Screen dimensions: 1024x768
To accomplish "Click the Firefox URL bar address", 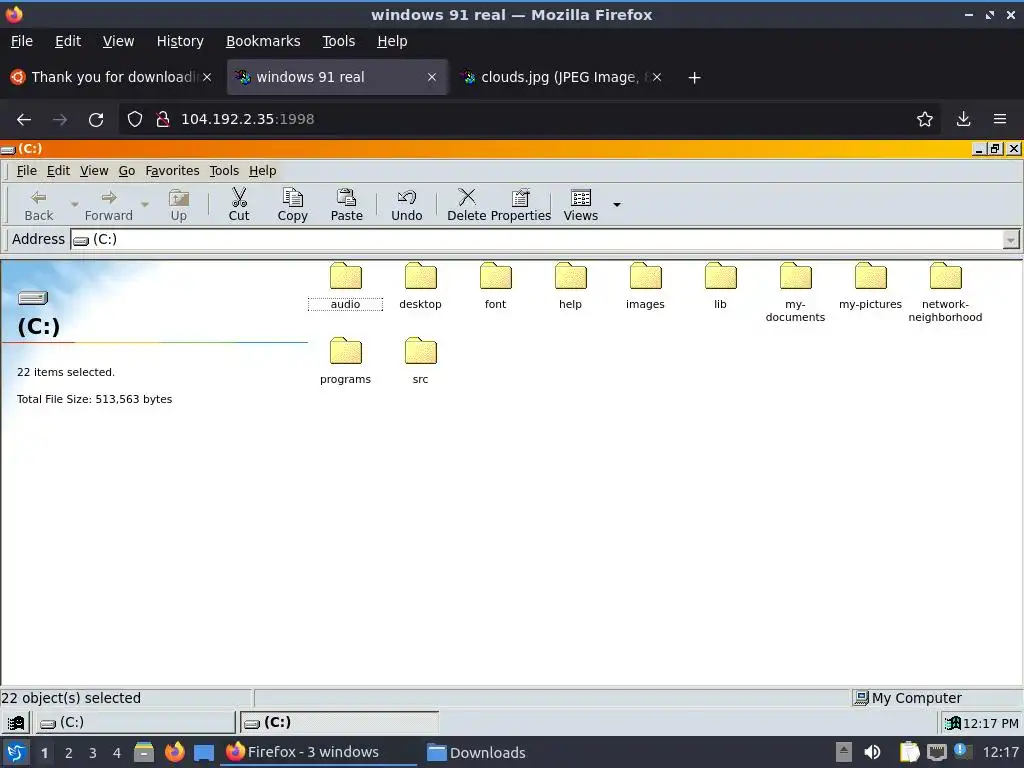I will click(x=248, y=119).
